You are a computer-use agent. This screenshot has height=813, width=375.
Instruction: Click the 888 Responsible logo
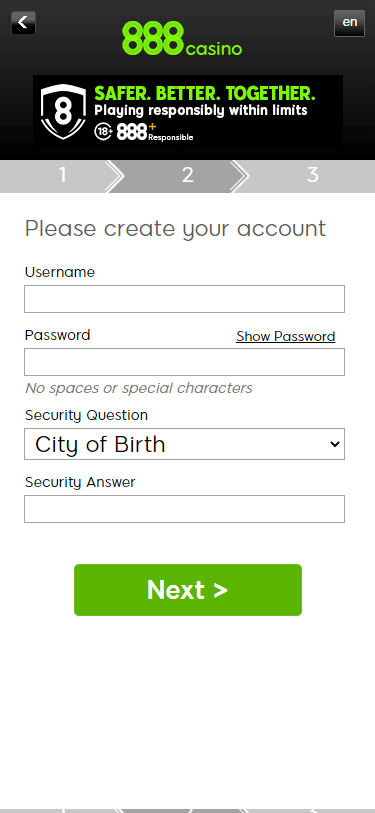coord(155,132)
